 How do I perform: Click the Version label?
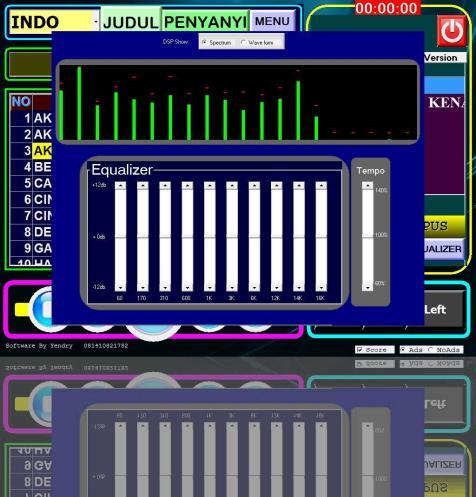coord(444,58)
